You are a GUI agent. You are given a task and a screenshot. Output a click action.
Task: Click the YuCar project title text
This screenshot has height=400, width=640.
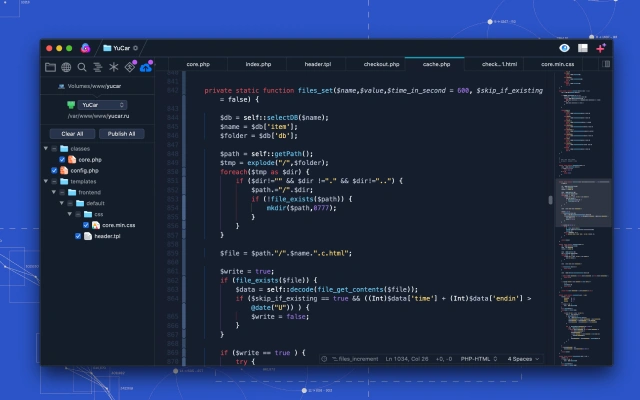(x=122, y=48)
